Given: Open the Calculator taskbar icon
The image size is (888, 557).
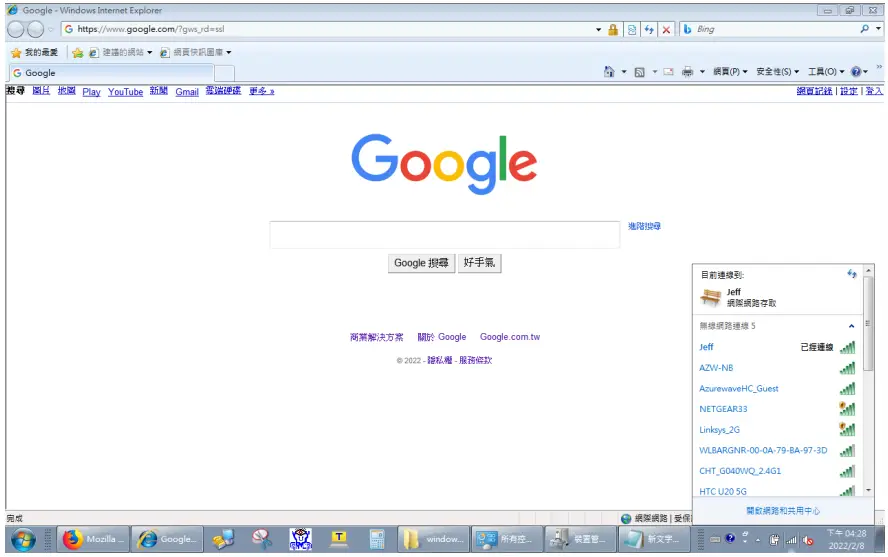Looking at the screenshot, I should point(377,539).
